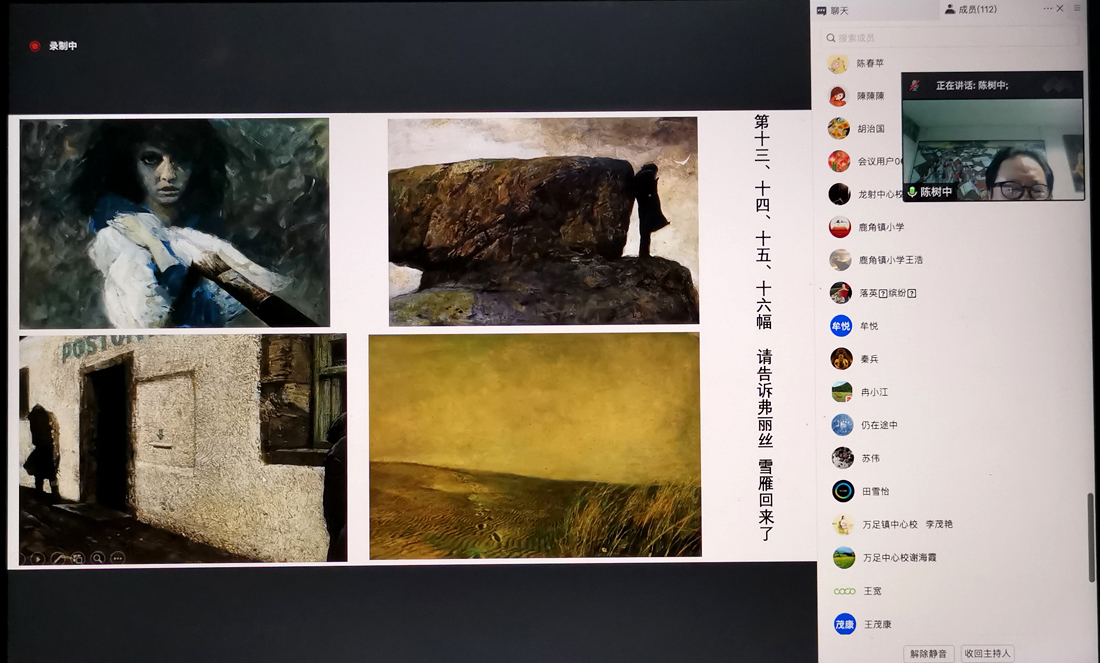Click the painting of figure beside boulder
Screen dimensions: 1100x663
(x=543, y=221)
